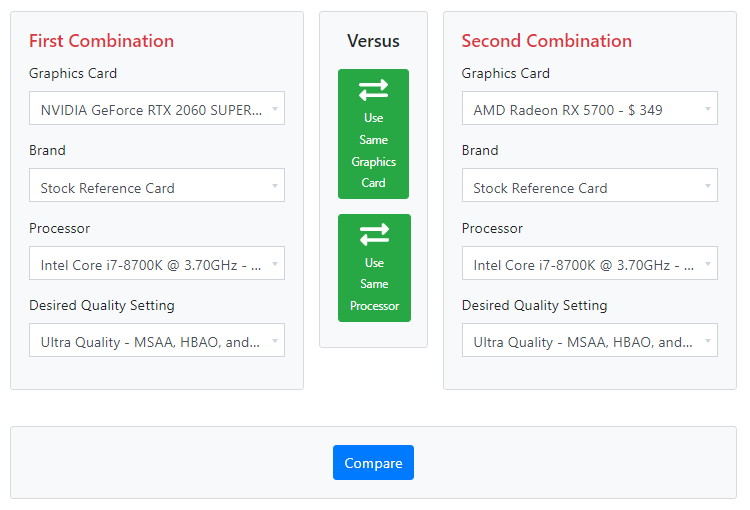Click the blue Compare button
750x510 pixels.
point(373,463)
